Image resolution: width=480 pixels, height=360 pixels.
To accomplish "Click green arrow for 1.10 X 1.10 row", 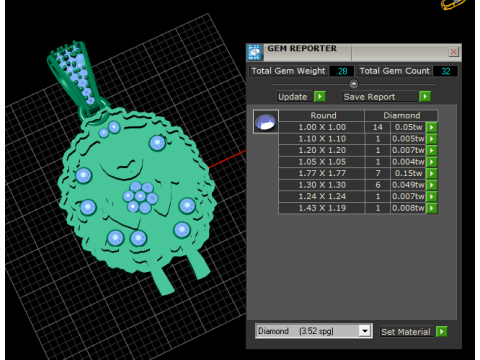I will [x=432, y=139].
